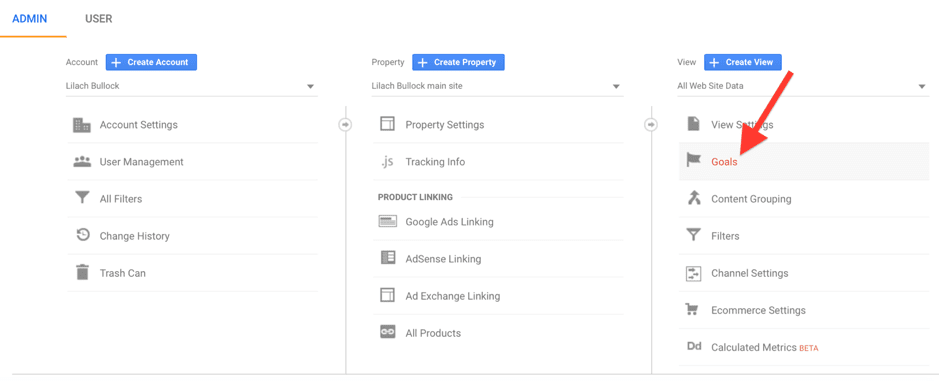Click the Calculated Metrics Dd icon
The height and width of the screenshot is (381, 939).
click(693, 346)
